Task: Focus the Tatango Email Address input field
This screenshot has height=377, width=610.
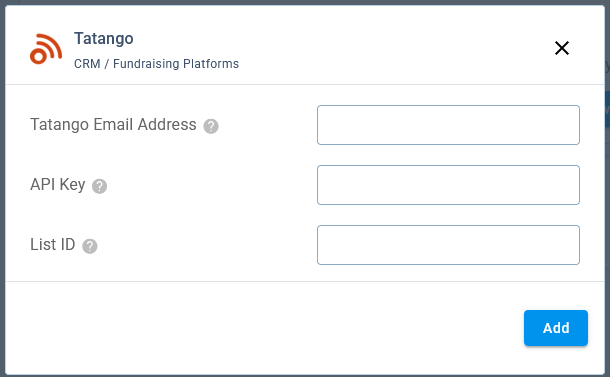Action: pos(448,125)
